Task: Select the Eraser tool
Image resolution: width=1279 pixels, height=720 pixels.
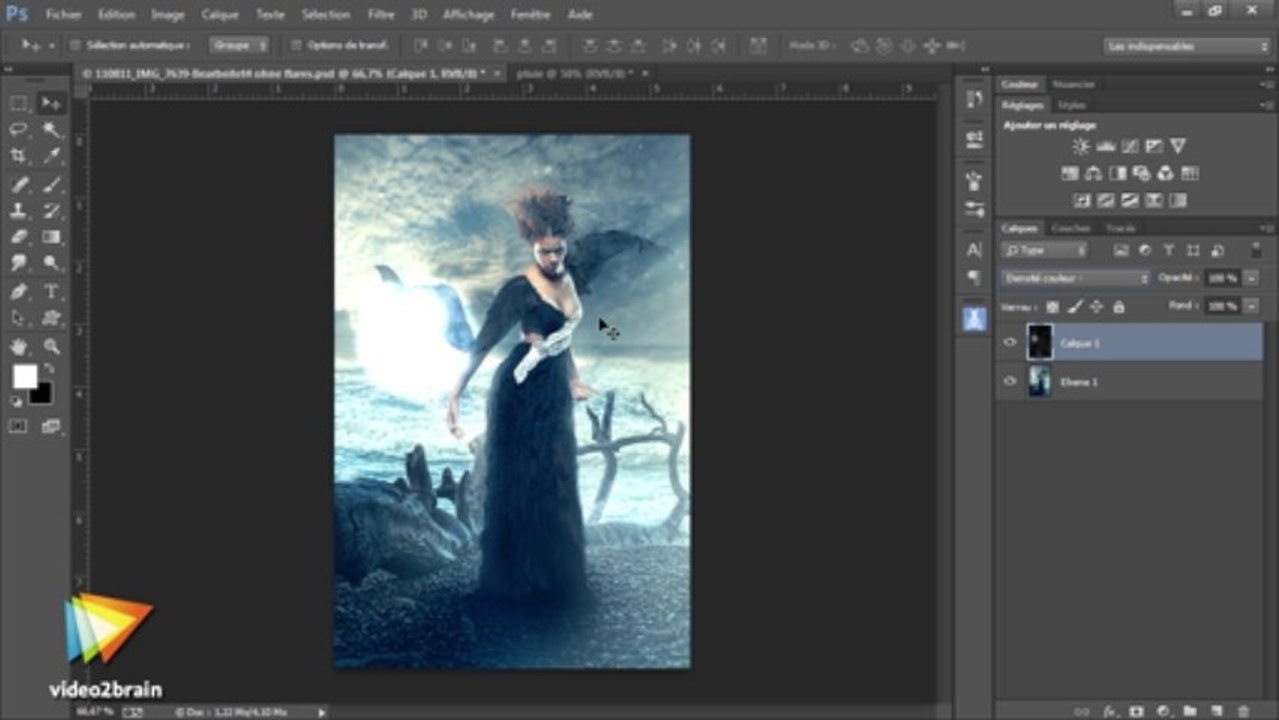Action: (x=19, y=237)
